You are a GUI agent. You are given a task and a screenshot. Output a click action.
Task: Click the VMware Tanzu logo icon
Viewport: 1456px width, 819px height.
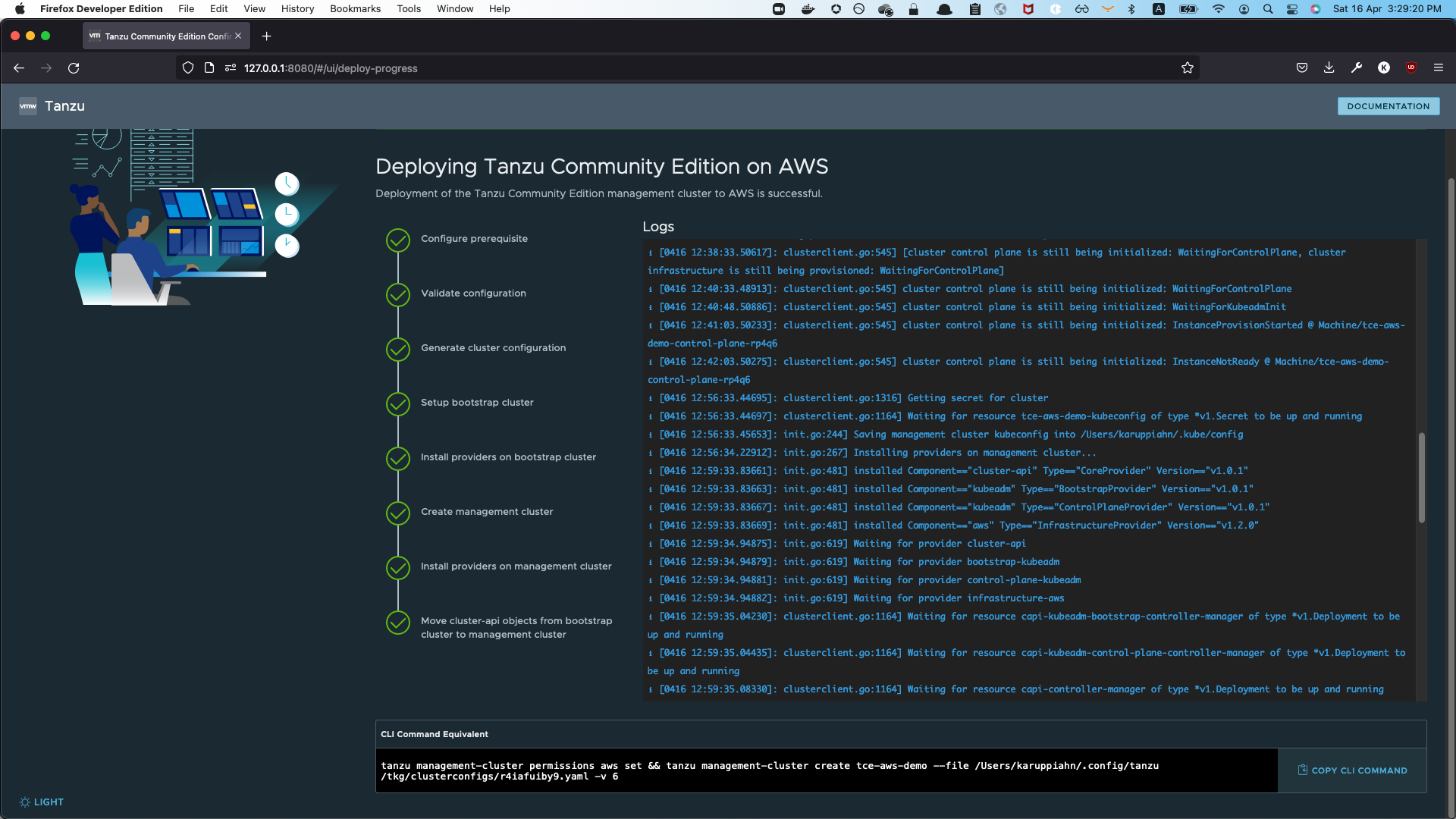28,106
